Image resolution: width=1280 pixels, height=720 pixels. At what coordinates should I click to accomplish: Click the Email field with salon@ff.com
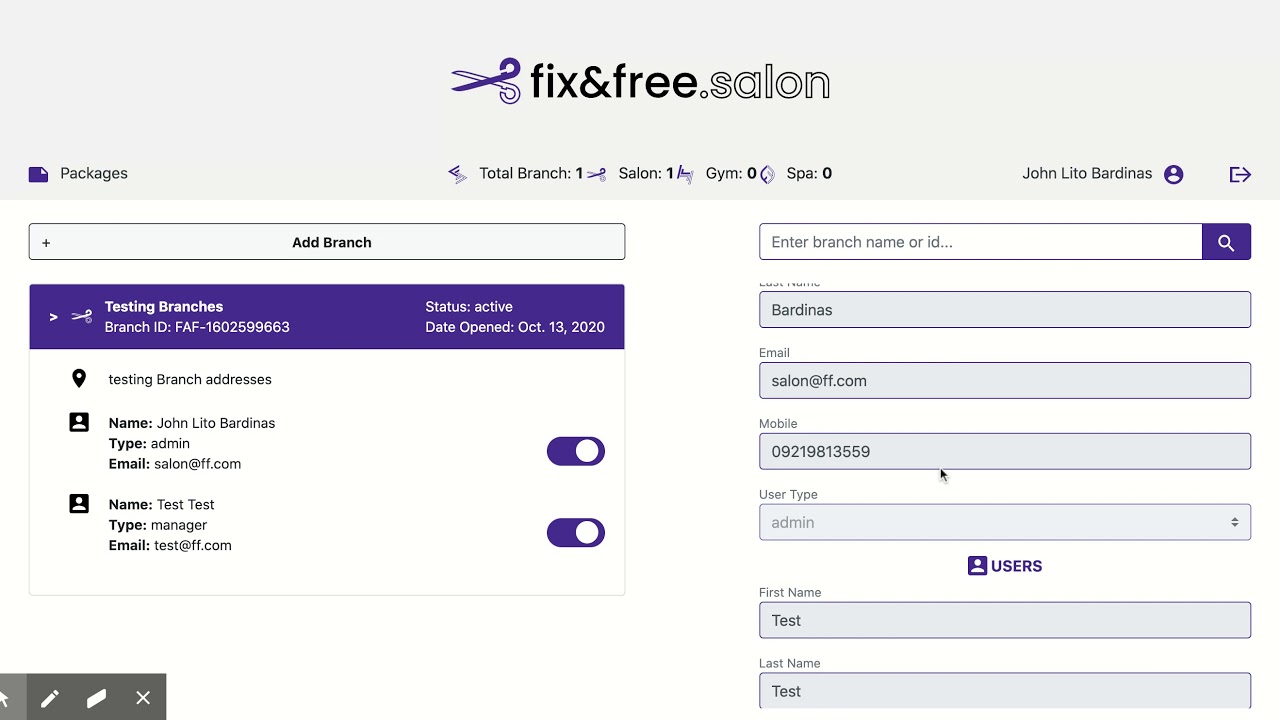pyautogui.click(x=1005, y=380)
